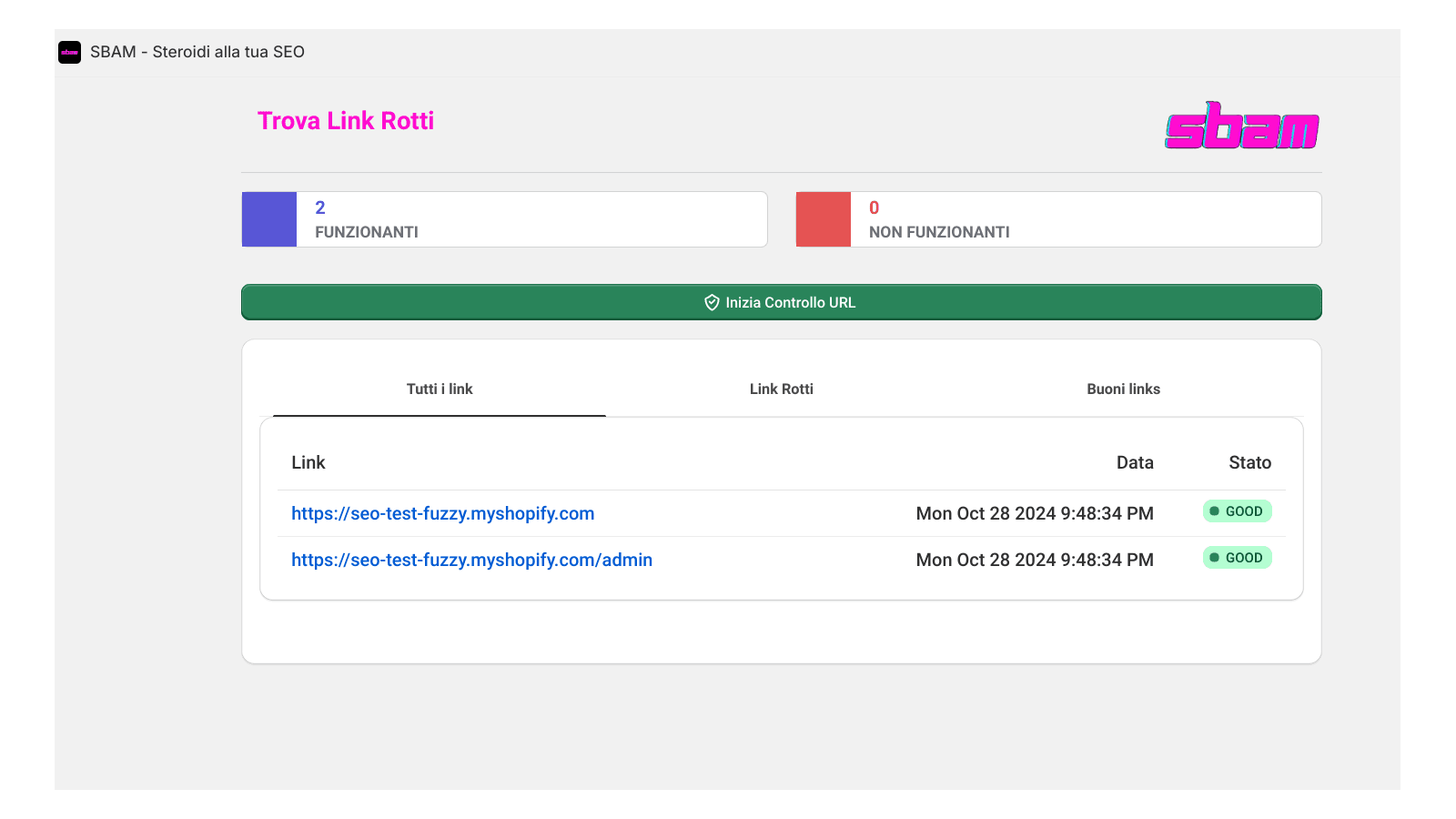Open the seo-test-fuzzy.myshopify.com/admin link
The image size is (1456, 819).
click(x=471, y=560)
